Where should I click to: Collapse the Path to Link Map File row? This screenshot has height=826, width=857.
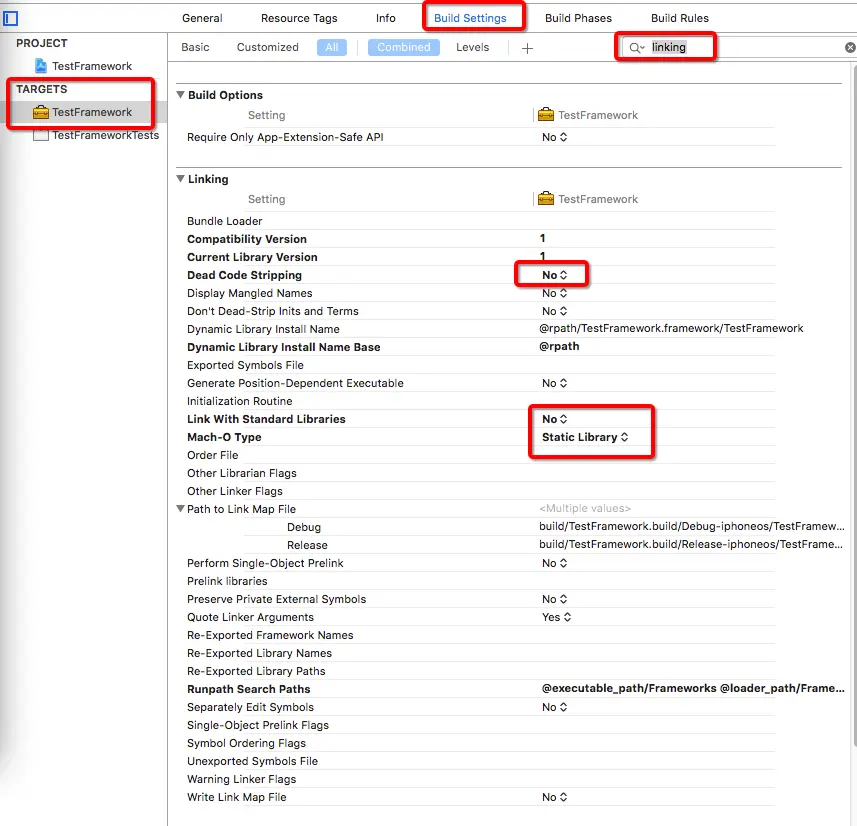[x=180, y=508]
